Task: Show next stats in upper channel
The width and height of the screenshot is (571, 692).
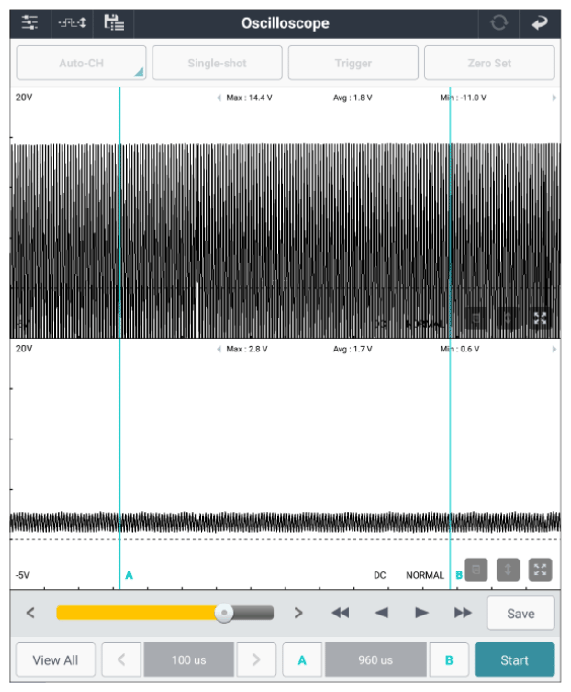Action: coord(554,98)
